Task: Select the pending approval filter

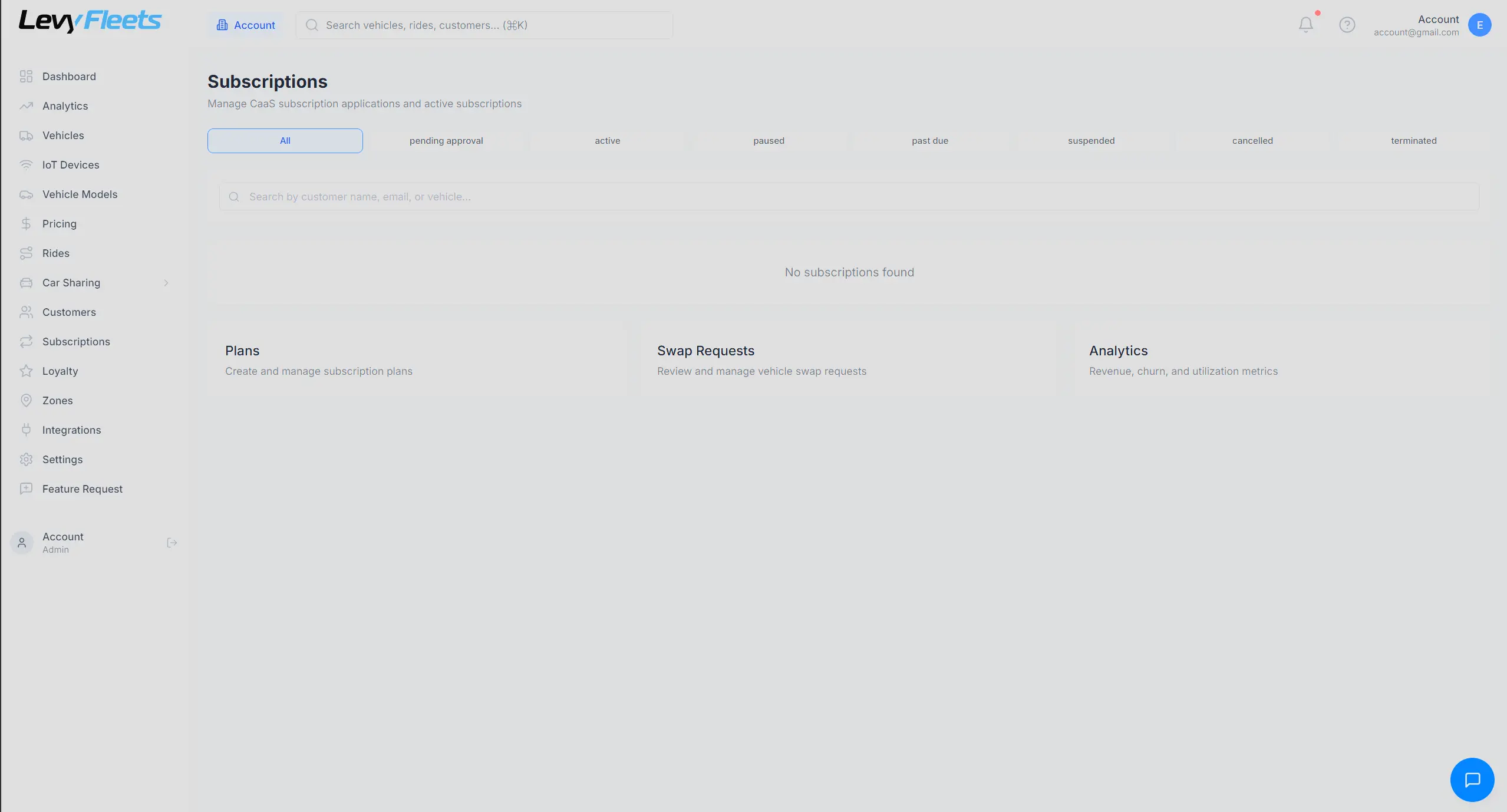Action: click(446, 140)
